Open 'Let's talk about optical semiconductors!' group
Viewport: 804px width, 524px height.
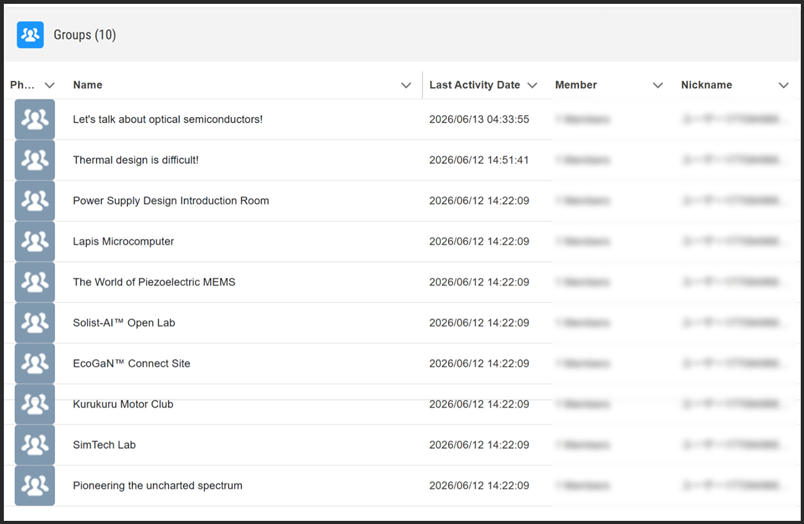[x=168, y=119]
